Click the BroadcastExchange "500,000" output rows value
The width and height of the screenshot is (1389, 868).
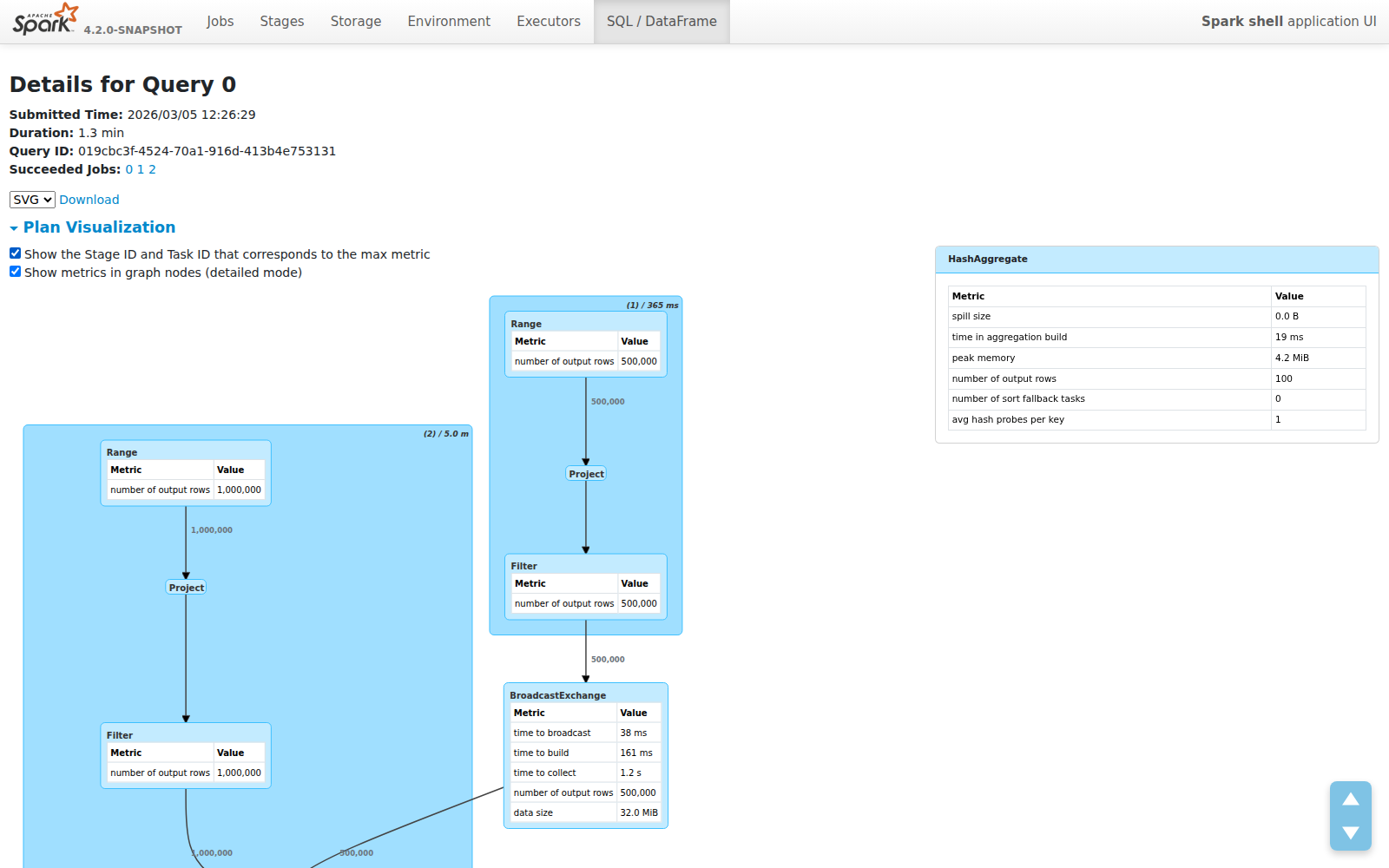[638, 792]
